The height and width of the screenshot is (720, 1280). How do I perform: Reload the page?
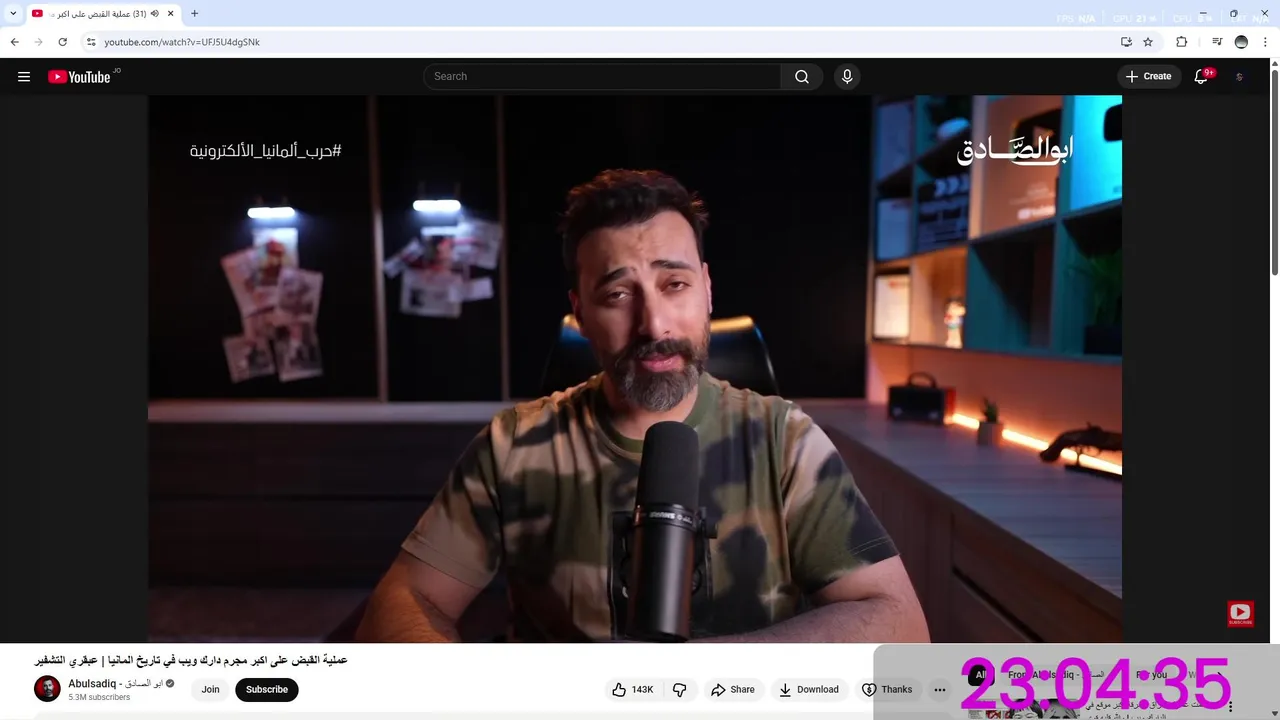62,42
